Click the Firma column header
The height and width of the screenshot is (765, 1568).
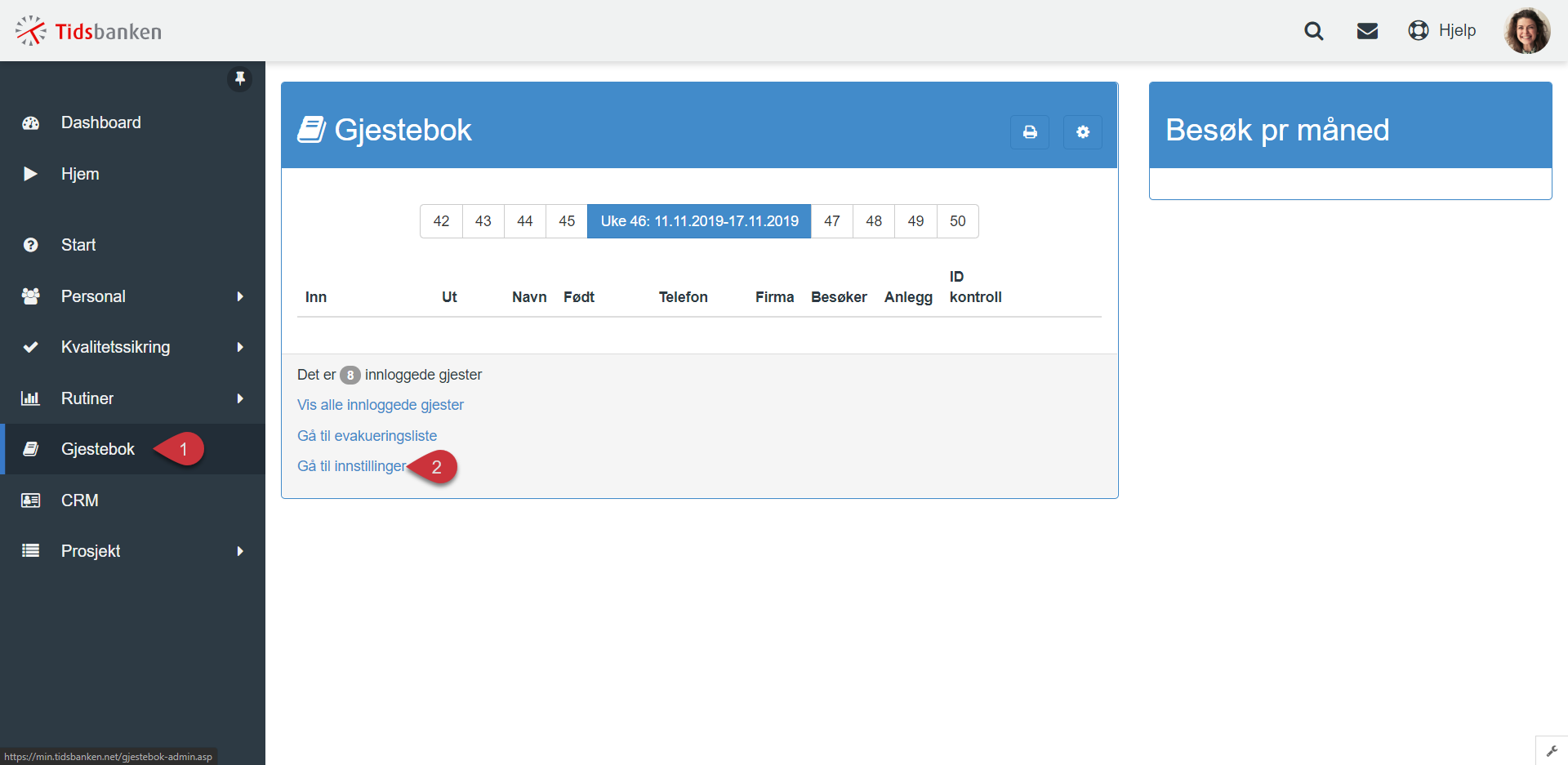(774, 297)
